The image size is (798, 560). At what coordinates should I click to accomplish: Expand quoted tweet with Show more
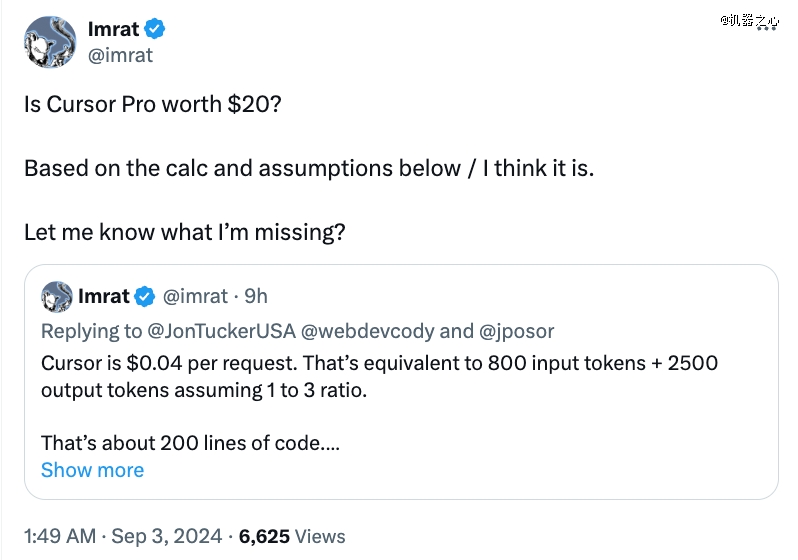click(x=93, y=470)
